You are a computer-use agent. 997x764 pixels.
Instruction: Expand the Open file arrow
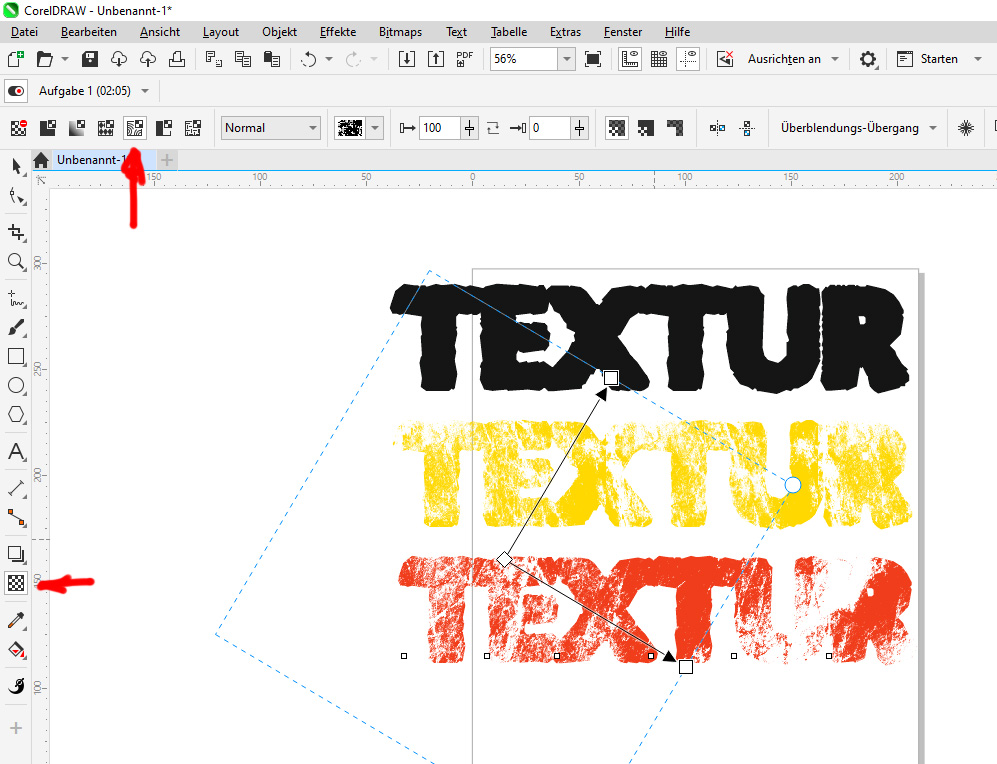pyautogui.click(x=65, y=59)
